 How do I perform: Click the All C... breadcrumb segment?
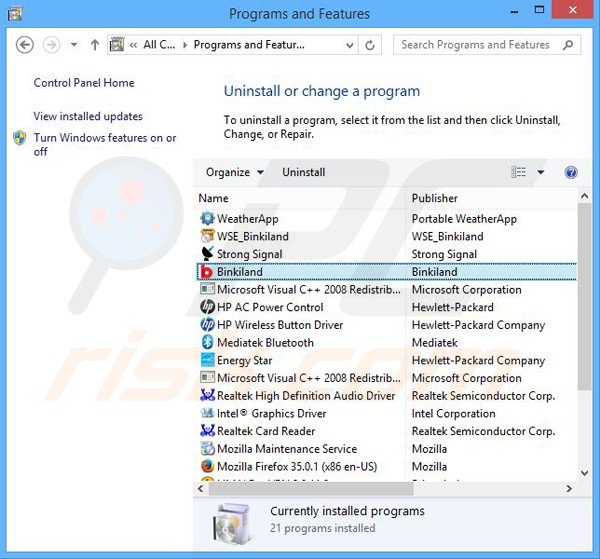(x=159, y=45)
